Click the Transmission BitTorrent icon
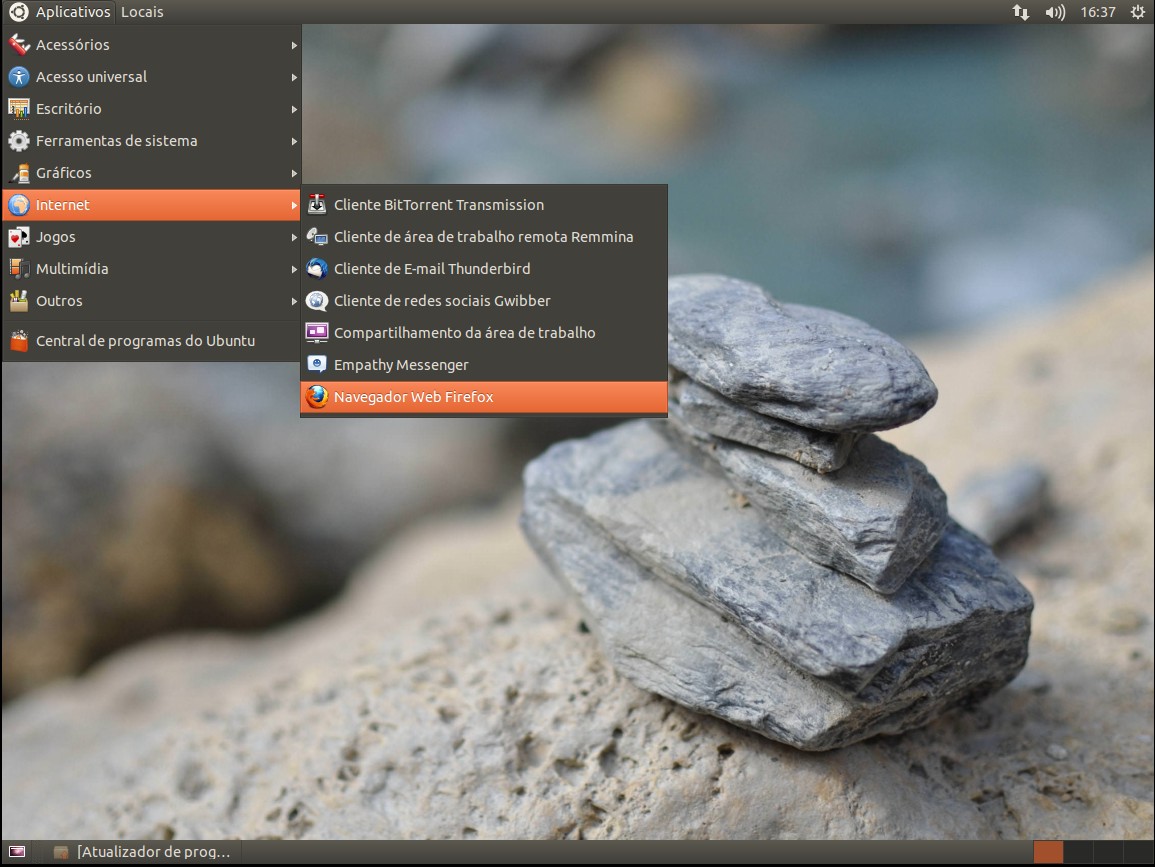The height and width of the screenshot is (867, 1155). pos(317,205)
